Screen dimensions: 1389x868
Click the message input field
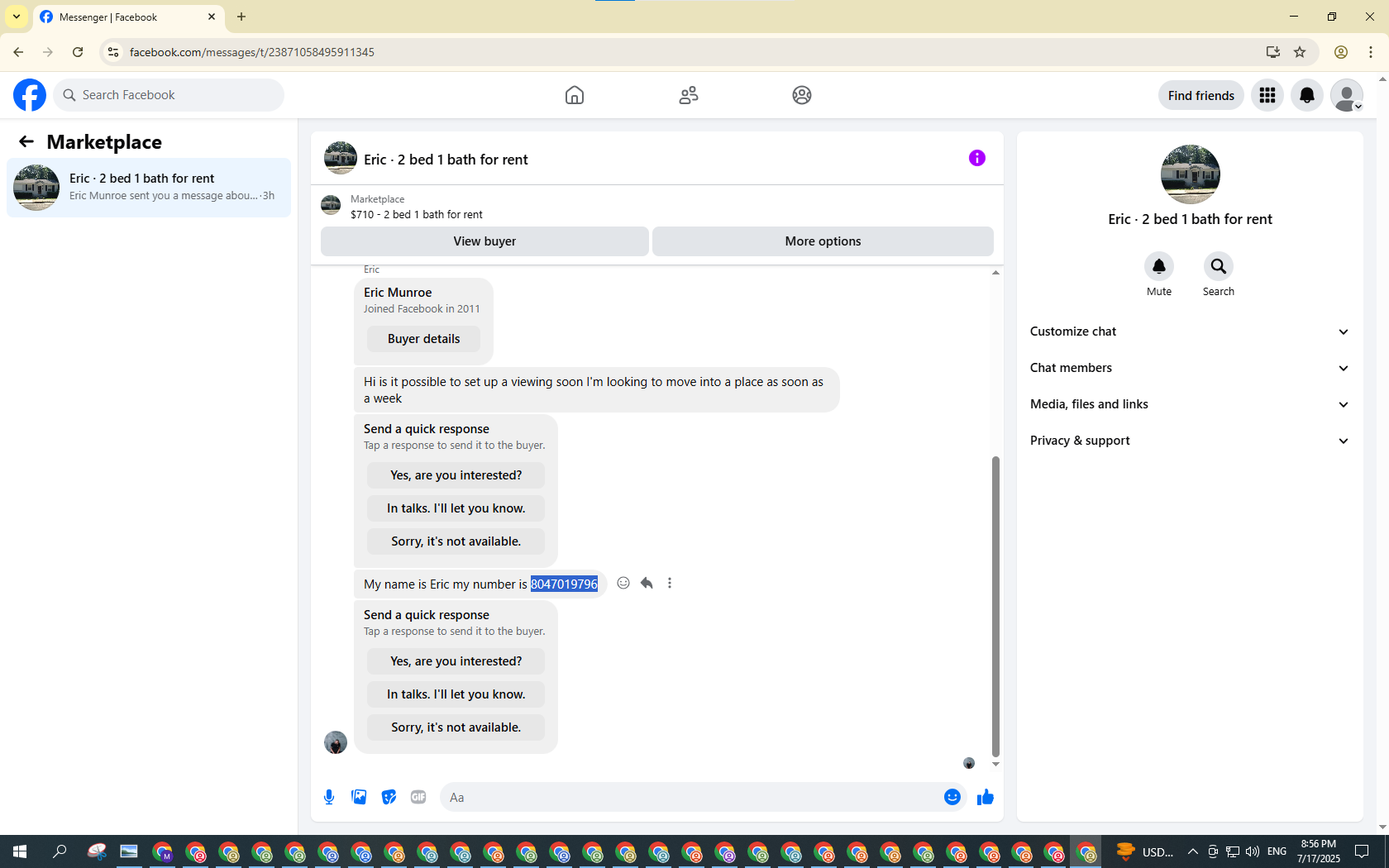691,797
